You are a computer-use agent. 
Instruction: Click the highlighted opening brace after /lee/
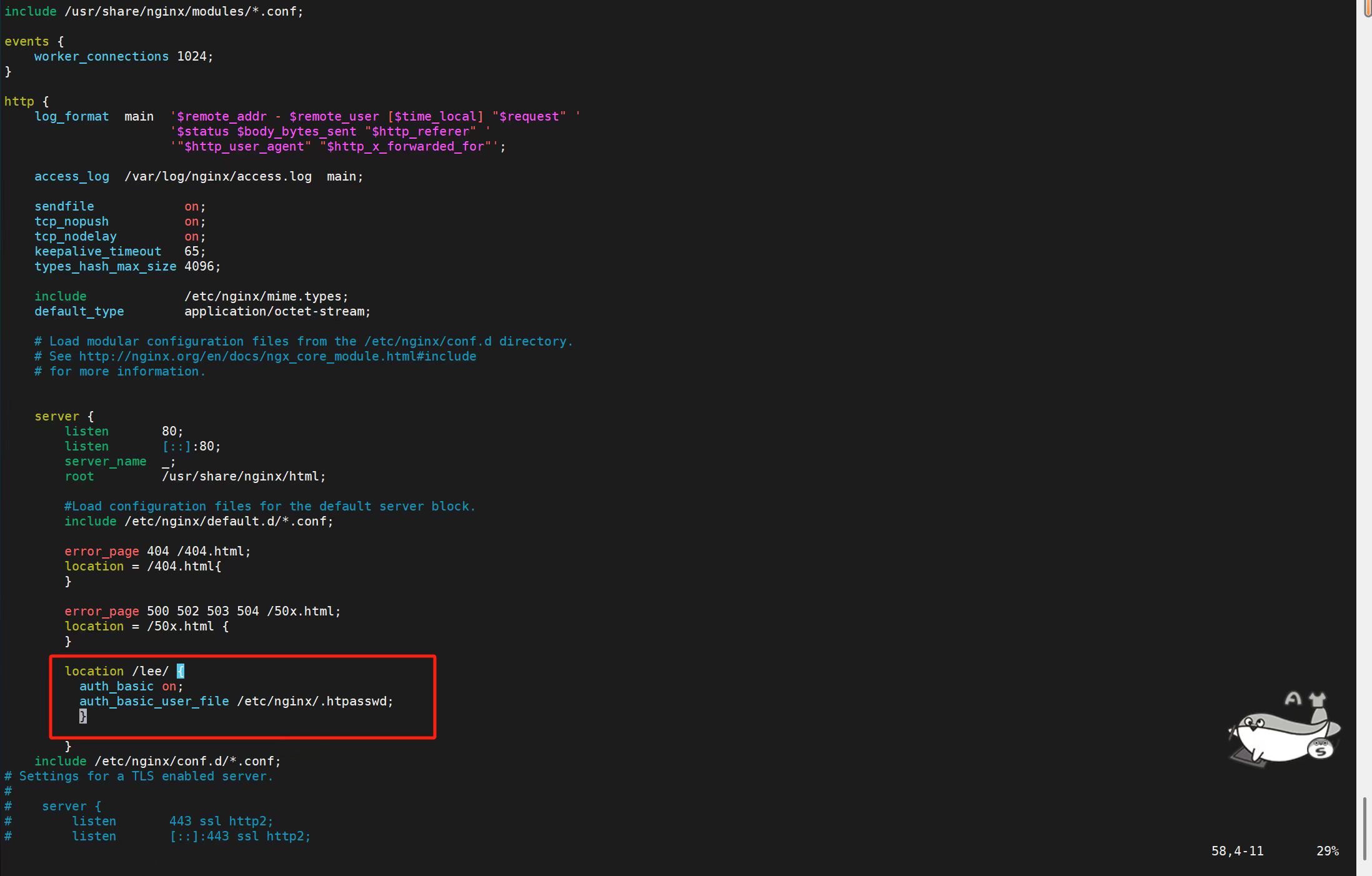[x=181, y=671]
